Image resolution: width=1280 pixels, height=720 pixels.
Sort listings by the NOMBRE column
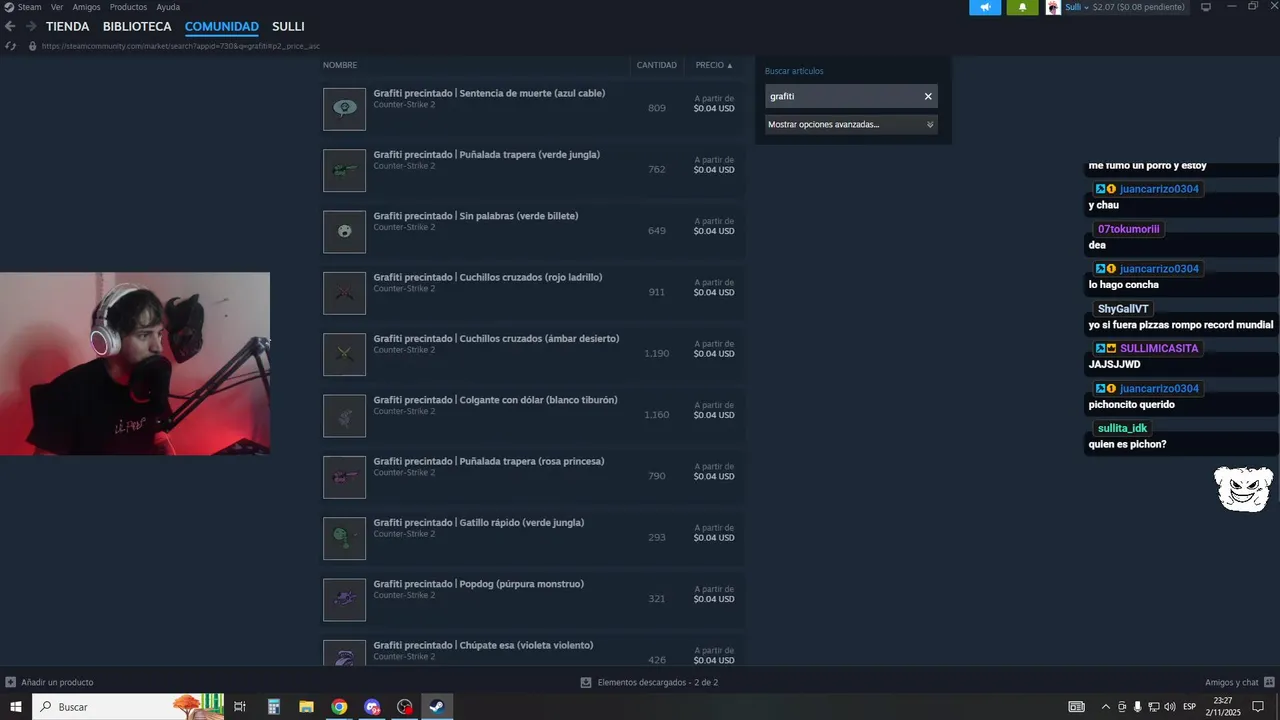340,65
